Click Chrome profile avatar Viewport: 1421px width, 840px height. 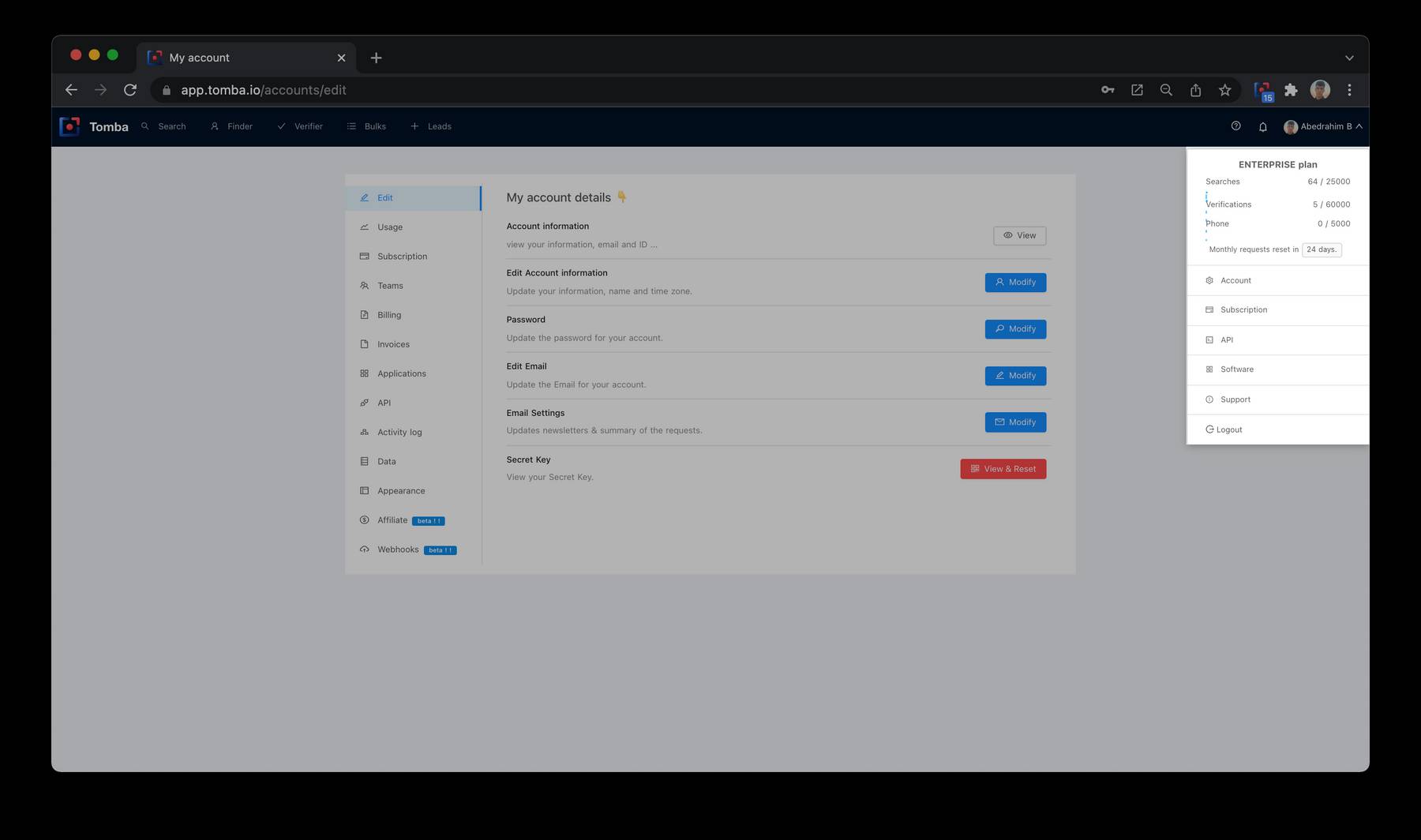click(1320, 90)
